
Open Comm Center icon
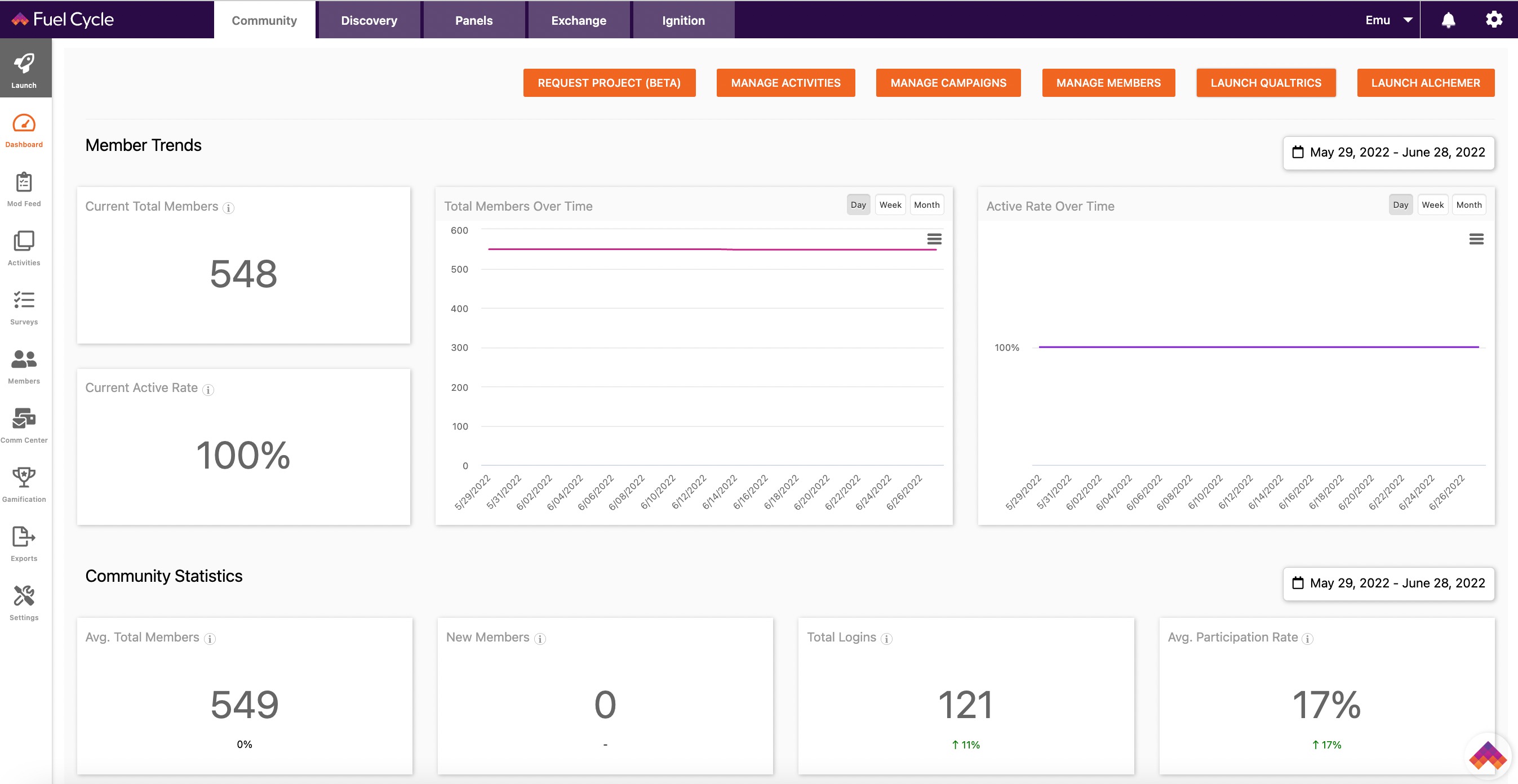[24, 418]
